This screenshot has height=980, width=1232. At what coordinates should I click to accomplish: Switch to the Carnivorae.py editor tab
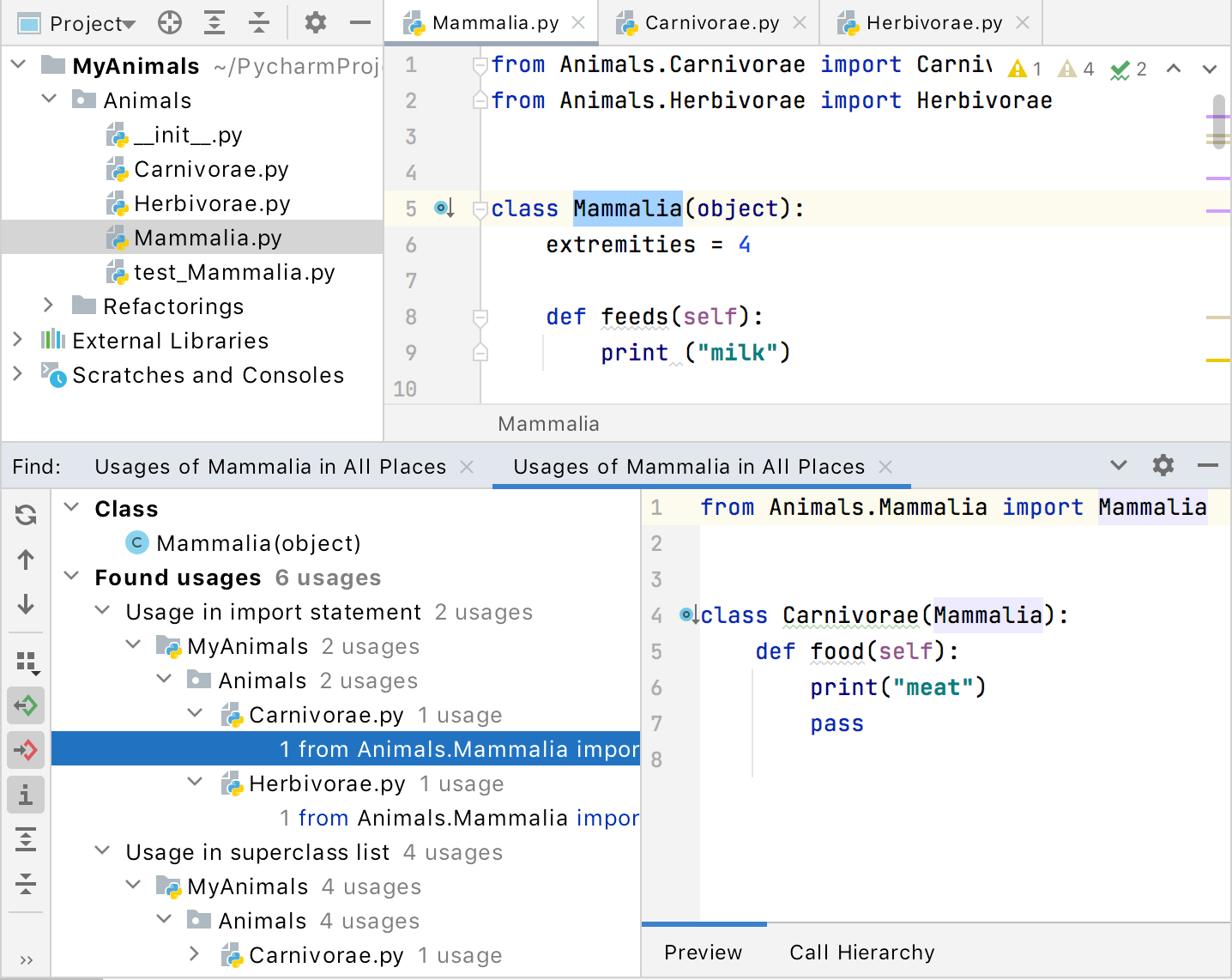[711, 23]
